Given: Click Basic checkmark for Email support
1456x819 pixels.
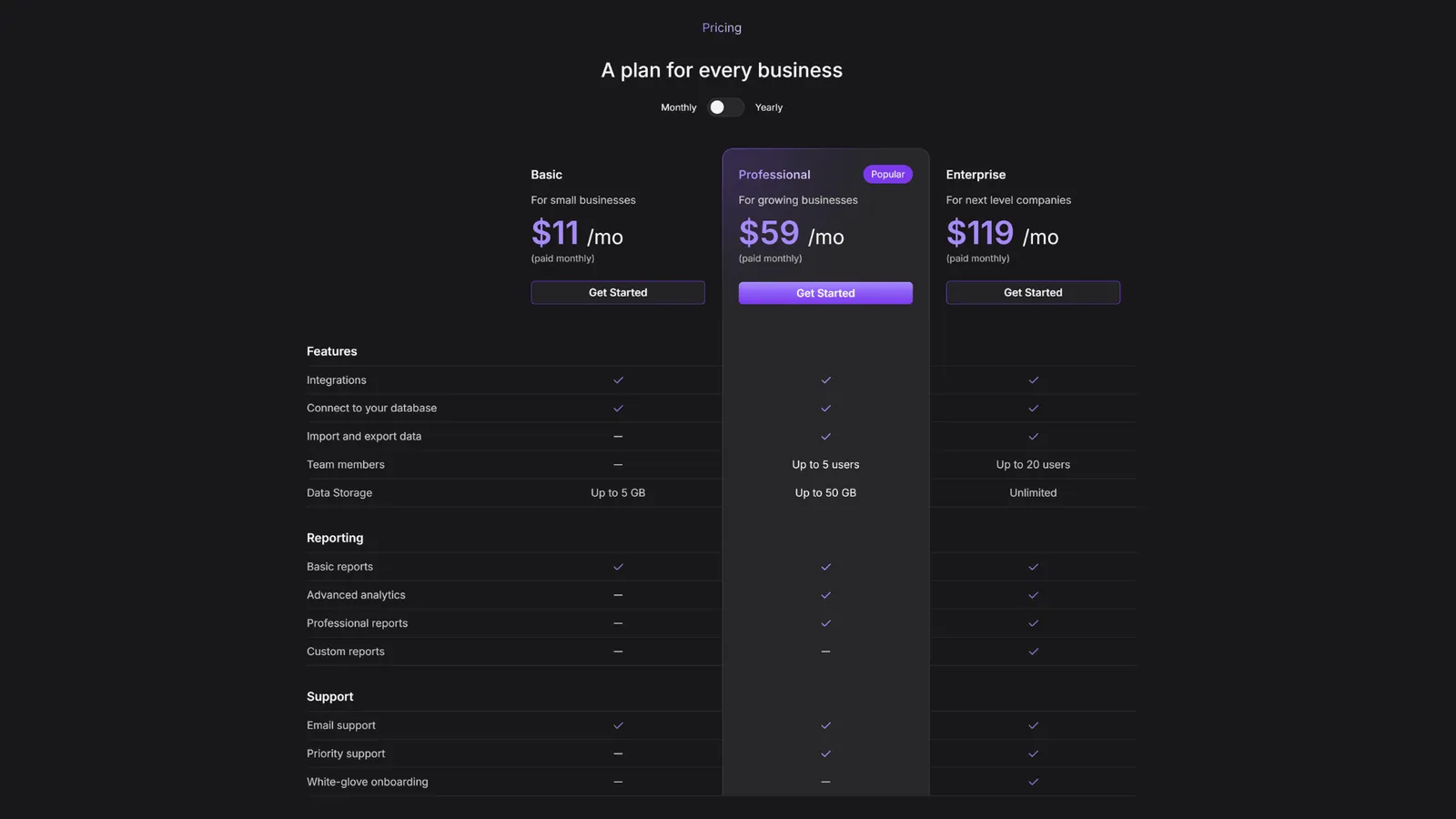Looking at the screenshot, I should [x=618, y=725].
